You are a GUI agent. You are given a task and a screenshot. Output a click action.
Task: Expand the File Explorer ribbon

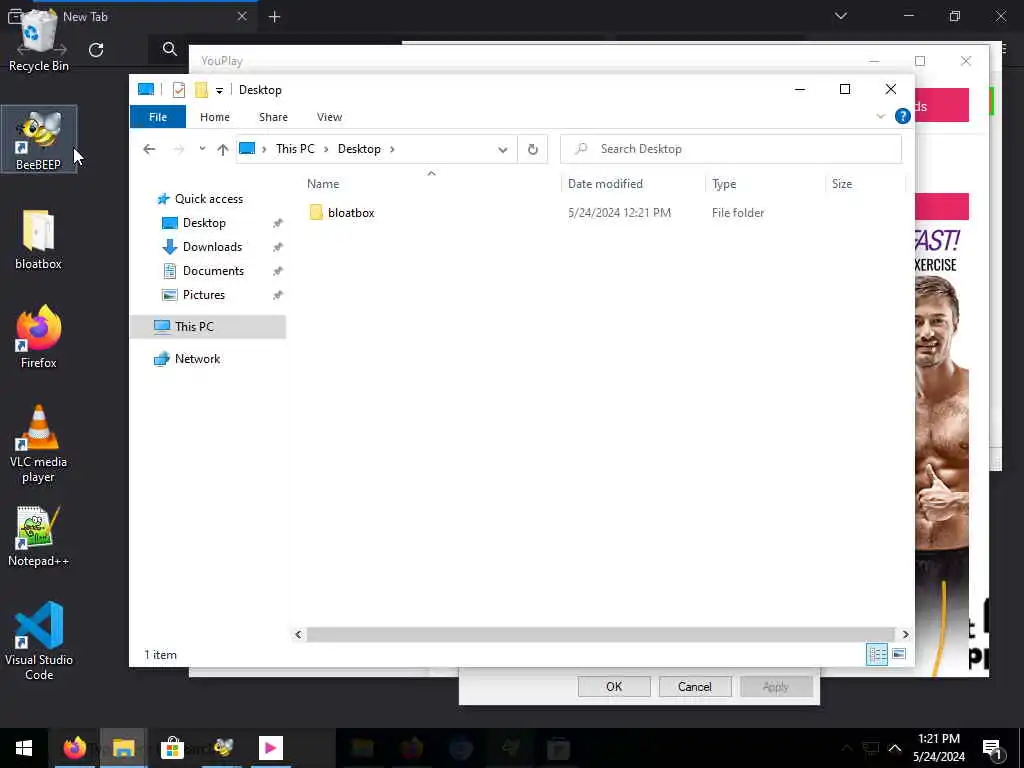tap(880, 116)
